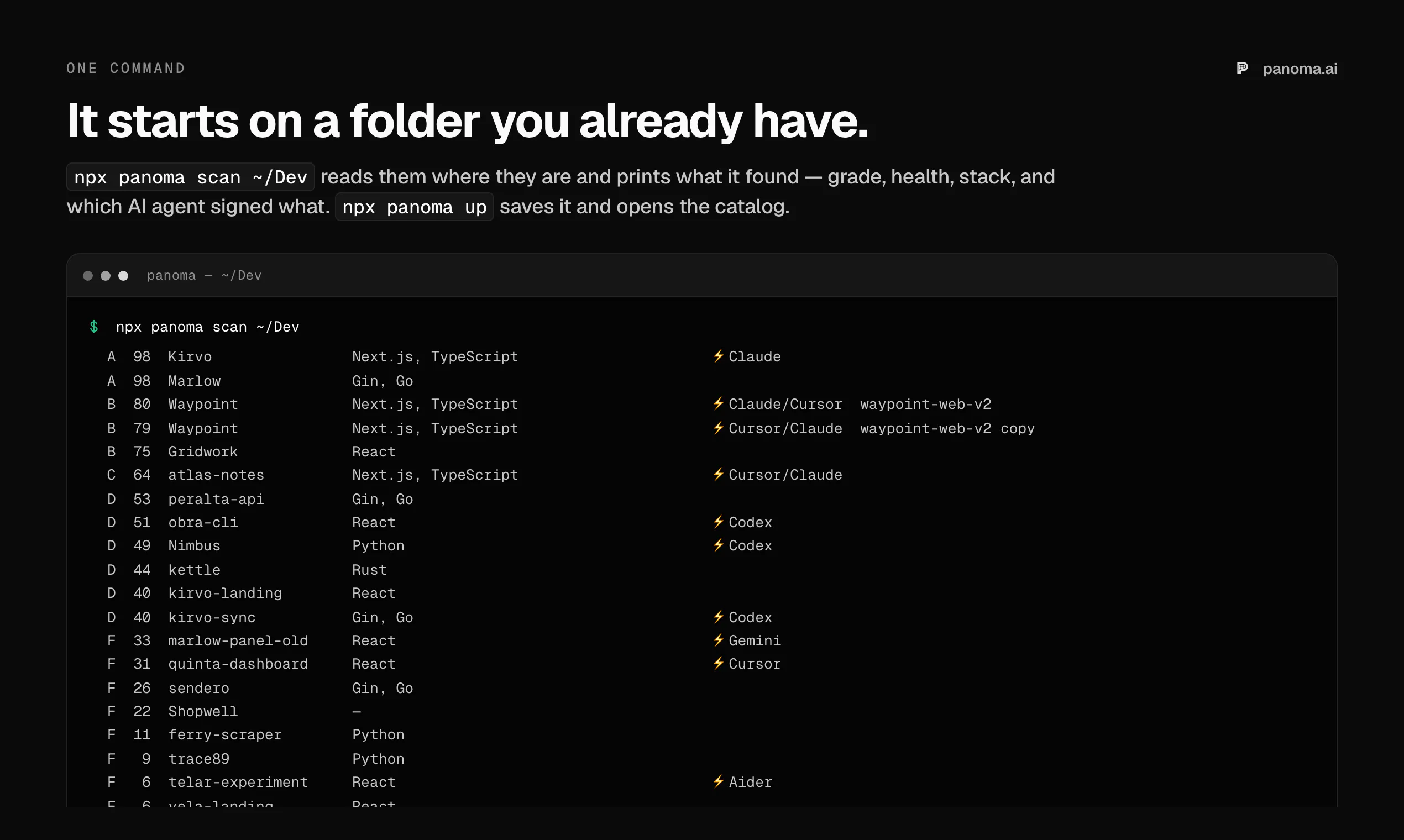Select the trace89 entry
The image size is (1404, 840).
coord(198,759)
